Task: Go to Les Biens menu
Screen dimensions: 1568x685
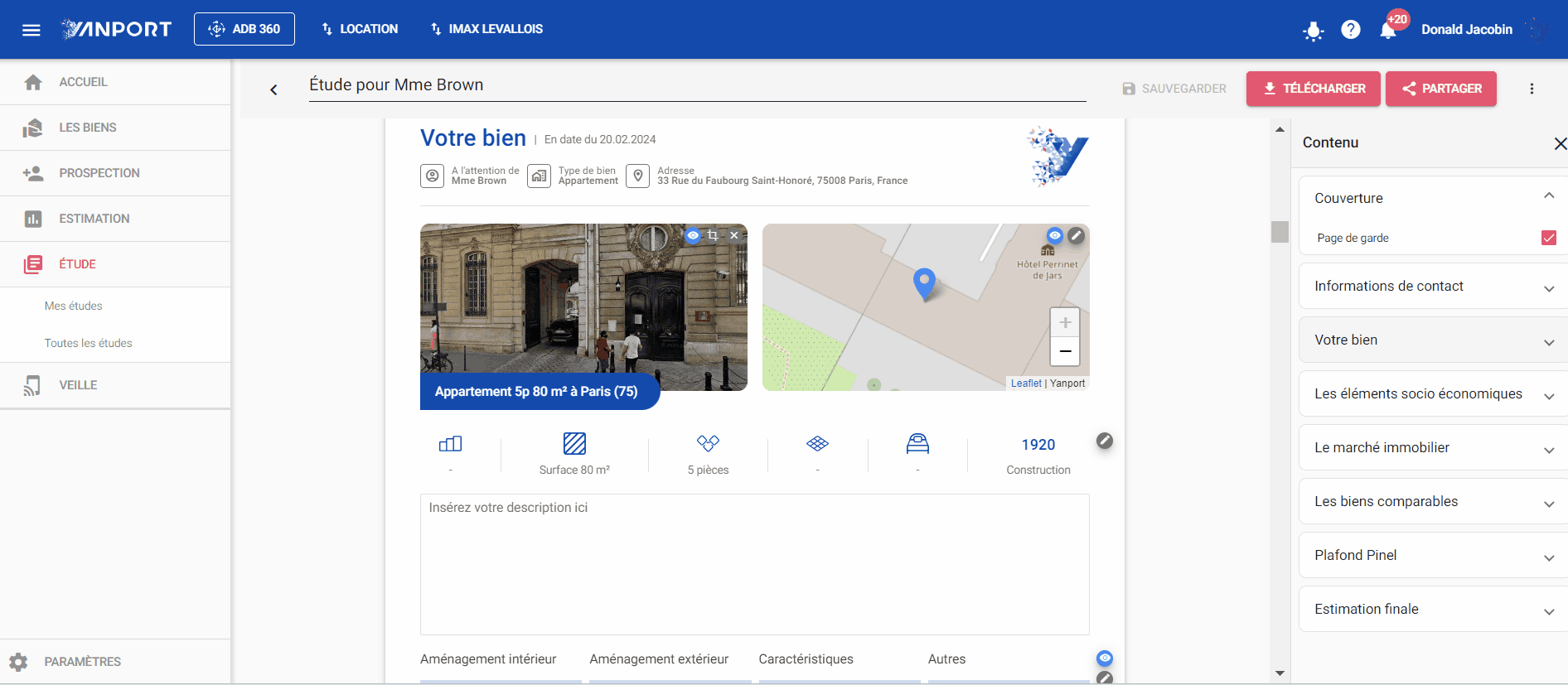Action: click(115, 128)
